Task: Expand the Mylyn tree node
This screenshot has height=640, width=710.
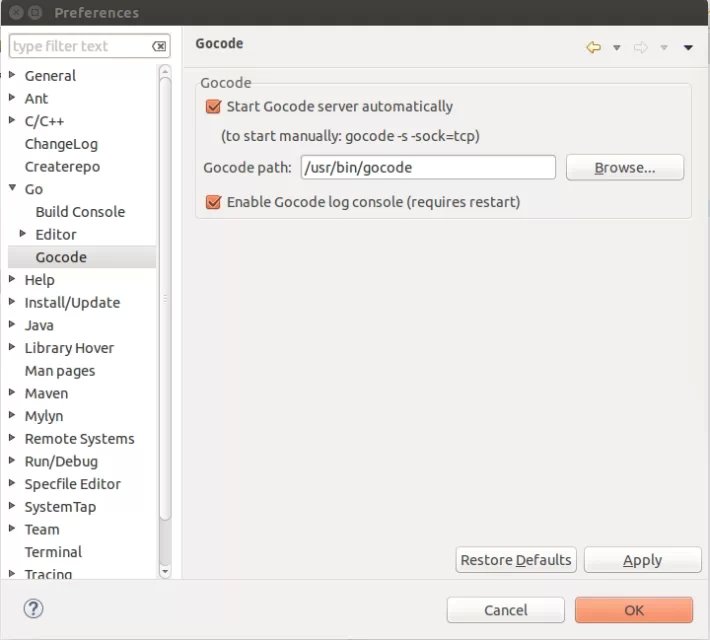Action: click(12, 415)
